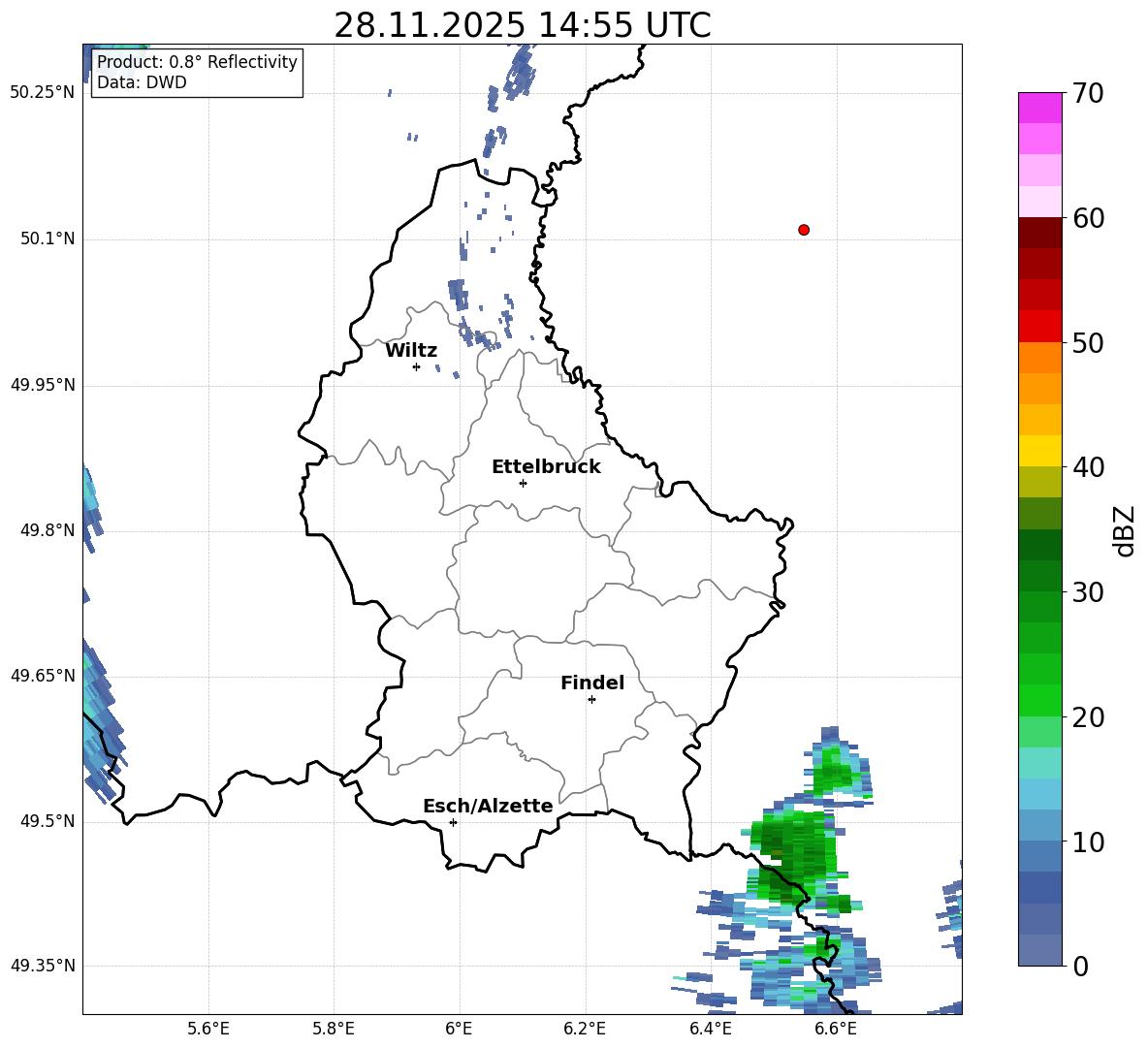
Task: Click the bright green colorbar segment above 20
Action: (1039, 701)
